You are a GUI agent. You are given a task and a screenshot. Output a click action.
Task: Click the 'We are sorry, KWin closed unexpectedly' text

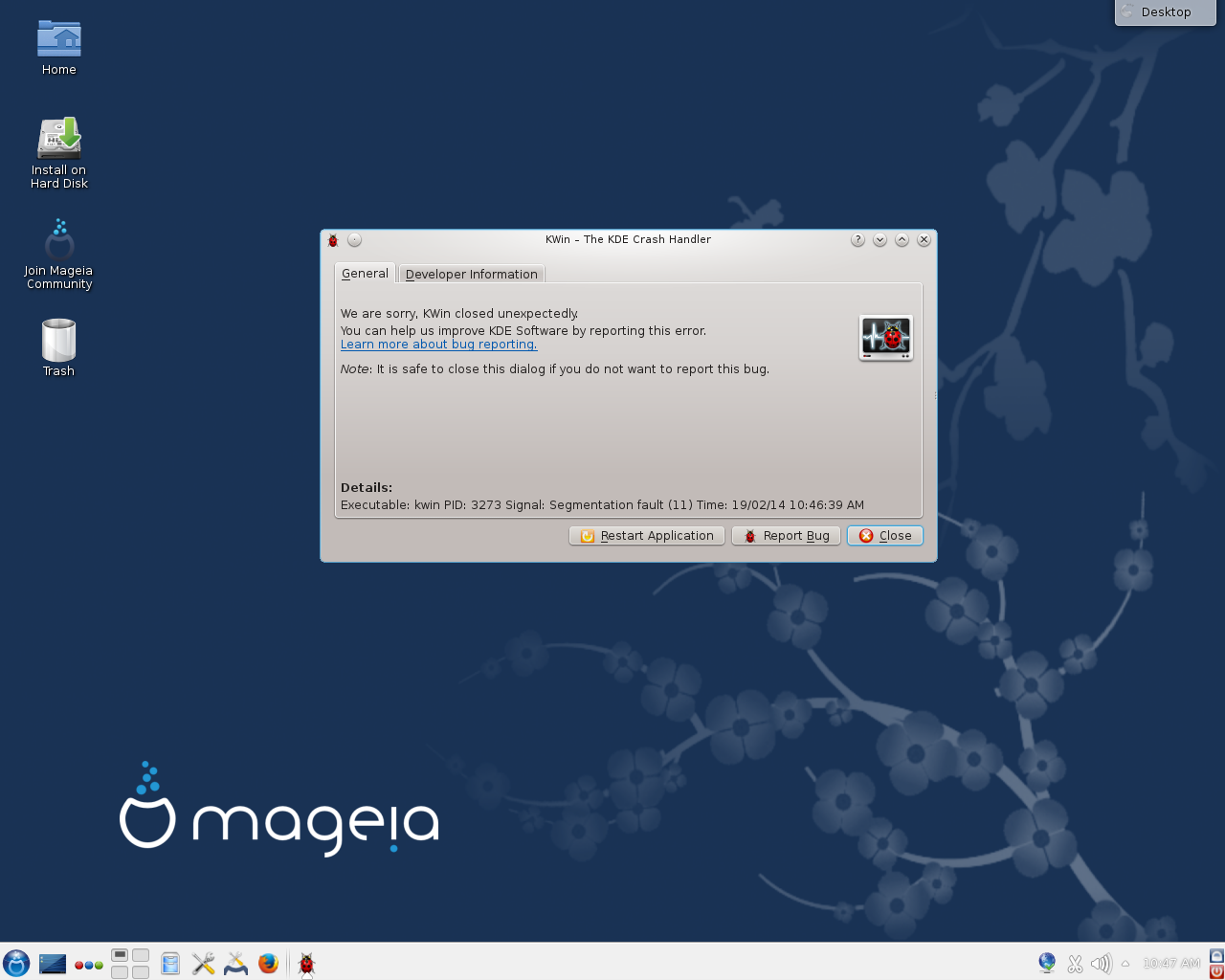(x=459, y=314)
